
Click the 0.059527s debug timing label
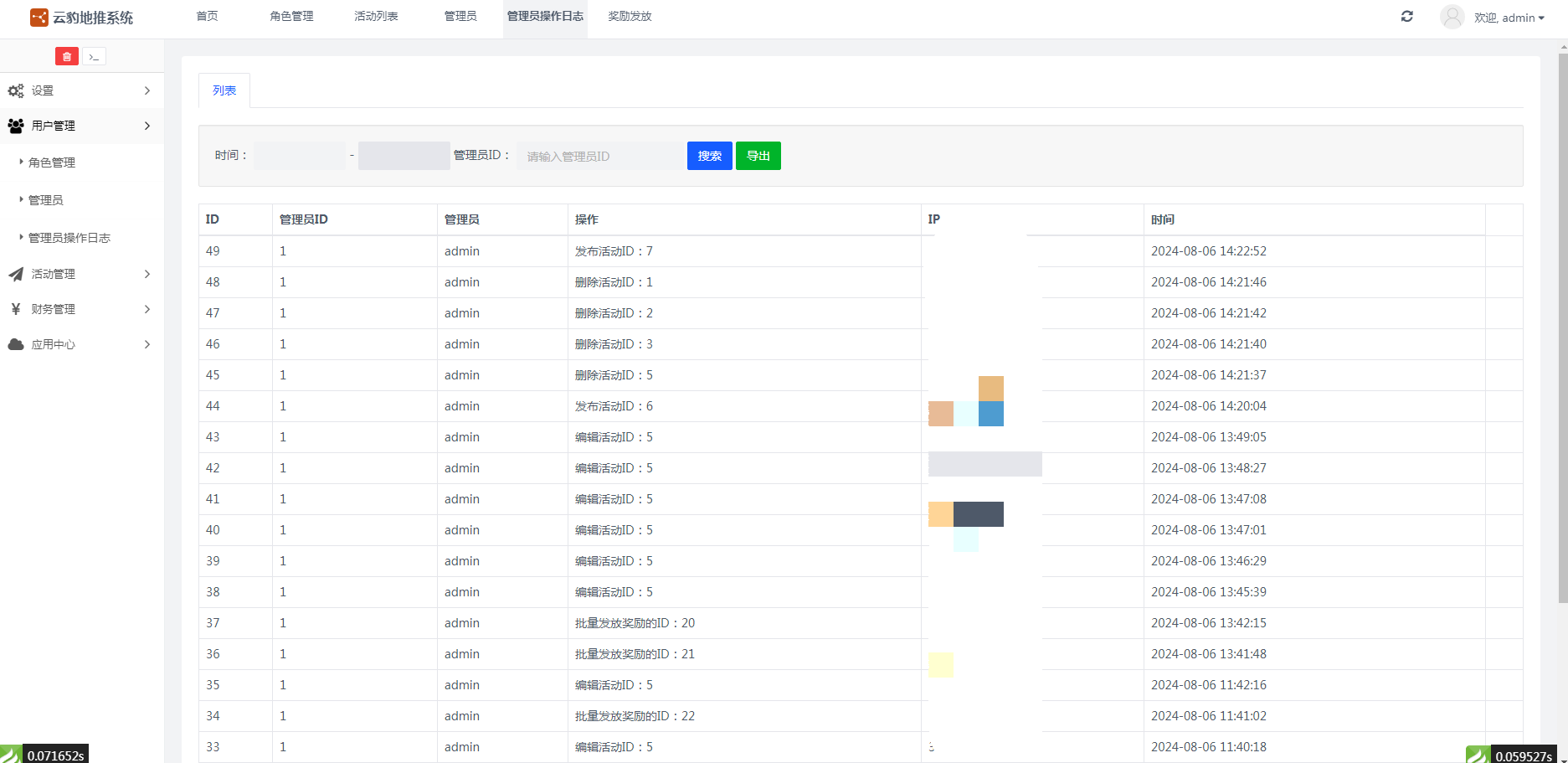[x=1524, y=755]
